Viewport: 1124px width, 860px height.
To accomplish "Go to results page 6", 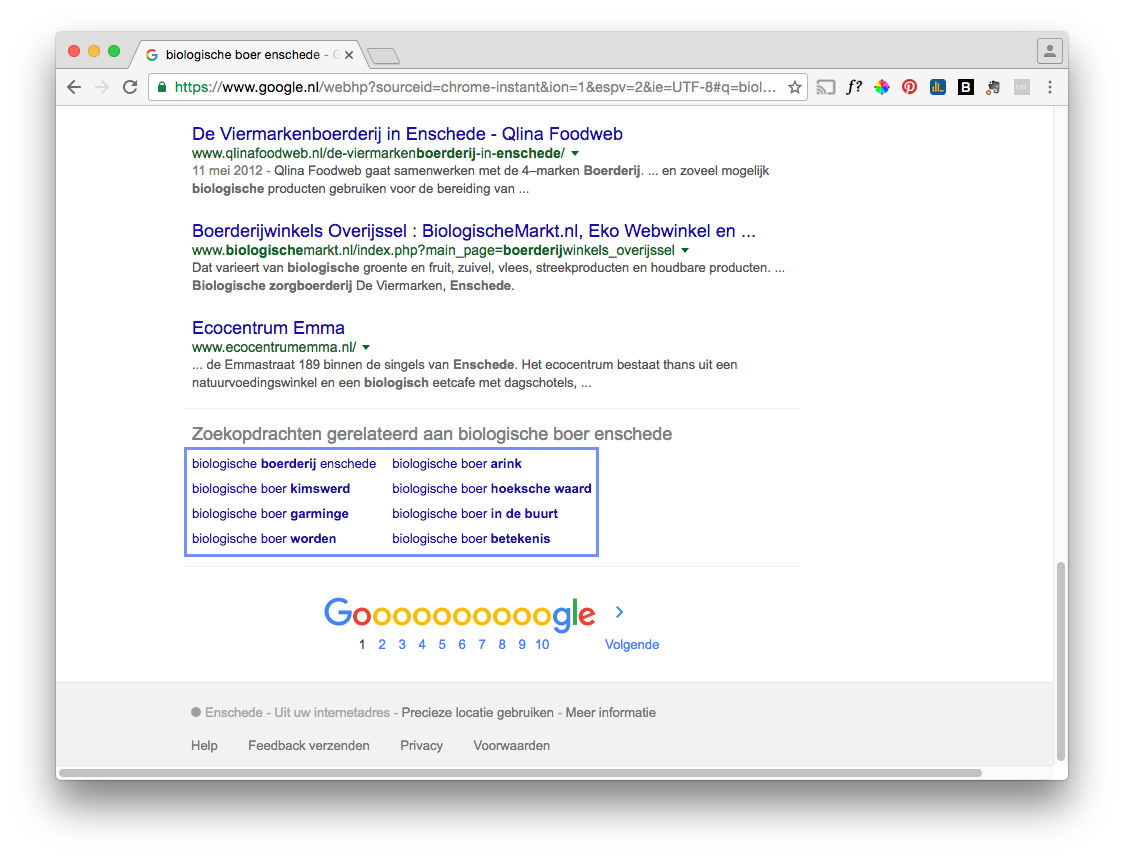I will tap(462, 644).
